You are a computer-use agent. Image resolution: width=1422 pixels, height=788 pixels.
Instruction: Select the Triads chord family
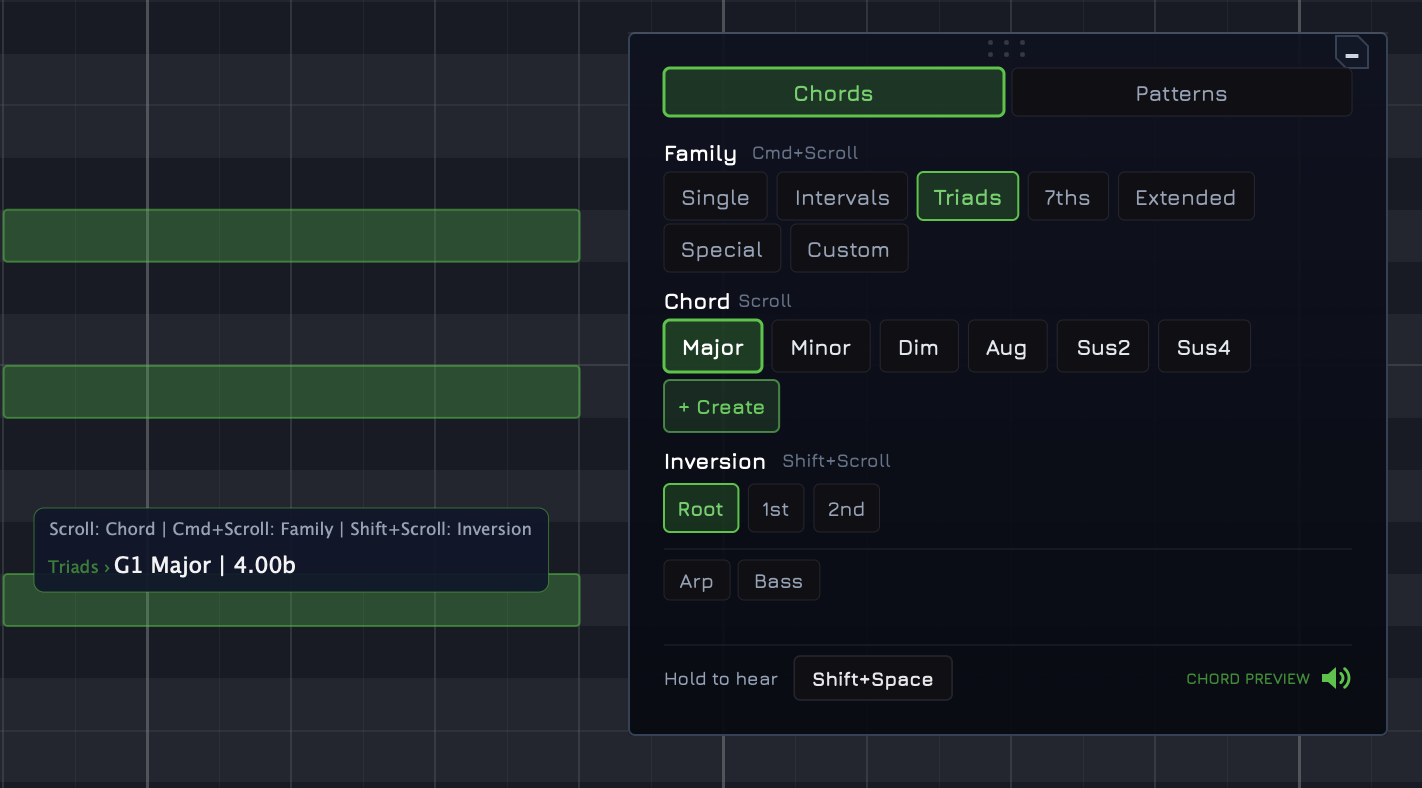(967, 197)
